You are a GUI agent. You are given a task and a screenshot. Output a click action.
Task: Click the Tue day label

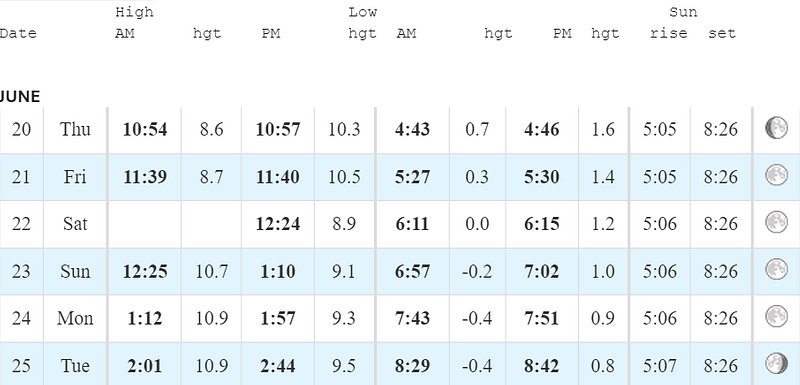pyautogui.click(x=74, y=366)
